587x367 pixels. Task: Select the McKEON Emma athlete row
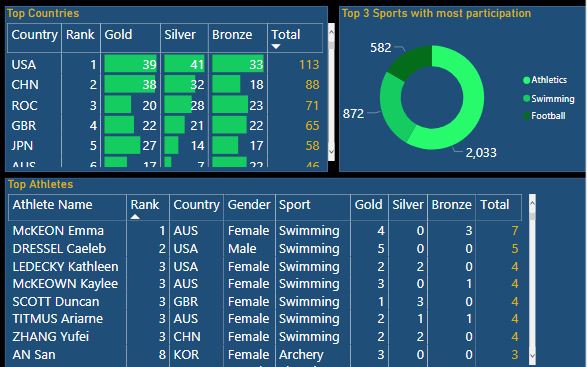tap(265, 231)
